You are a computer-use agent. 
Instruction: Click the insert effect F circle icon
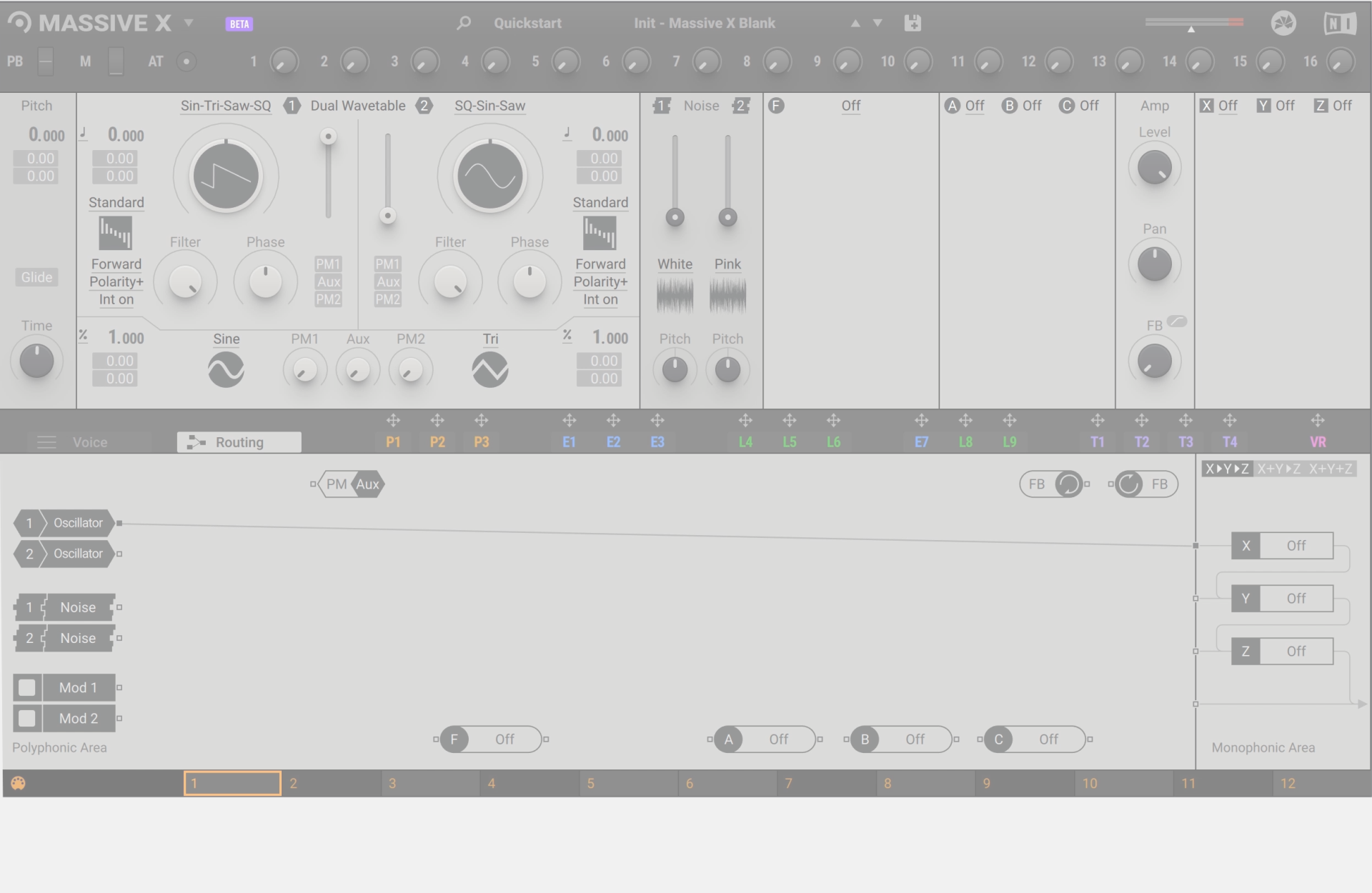point(776,106)
